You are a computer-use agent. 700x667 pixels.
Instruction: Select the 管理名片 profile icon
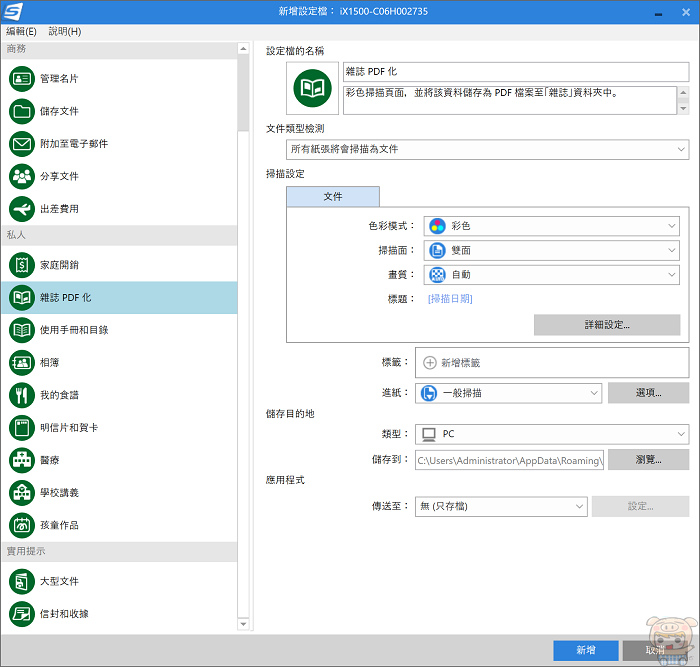click(x=22, y=78)
